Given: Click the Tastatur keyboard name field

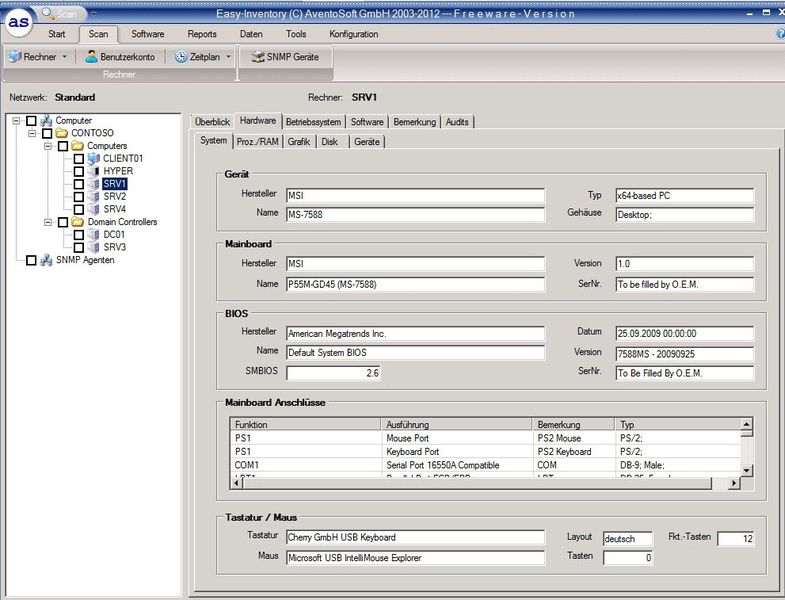Looking at the screenshot, I should click(x=415, y=538).
